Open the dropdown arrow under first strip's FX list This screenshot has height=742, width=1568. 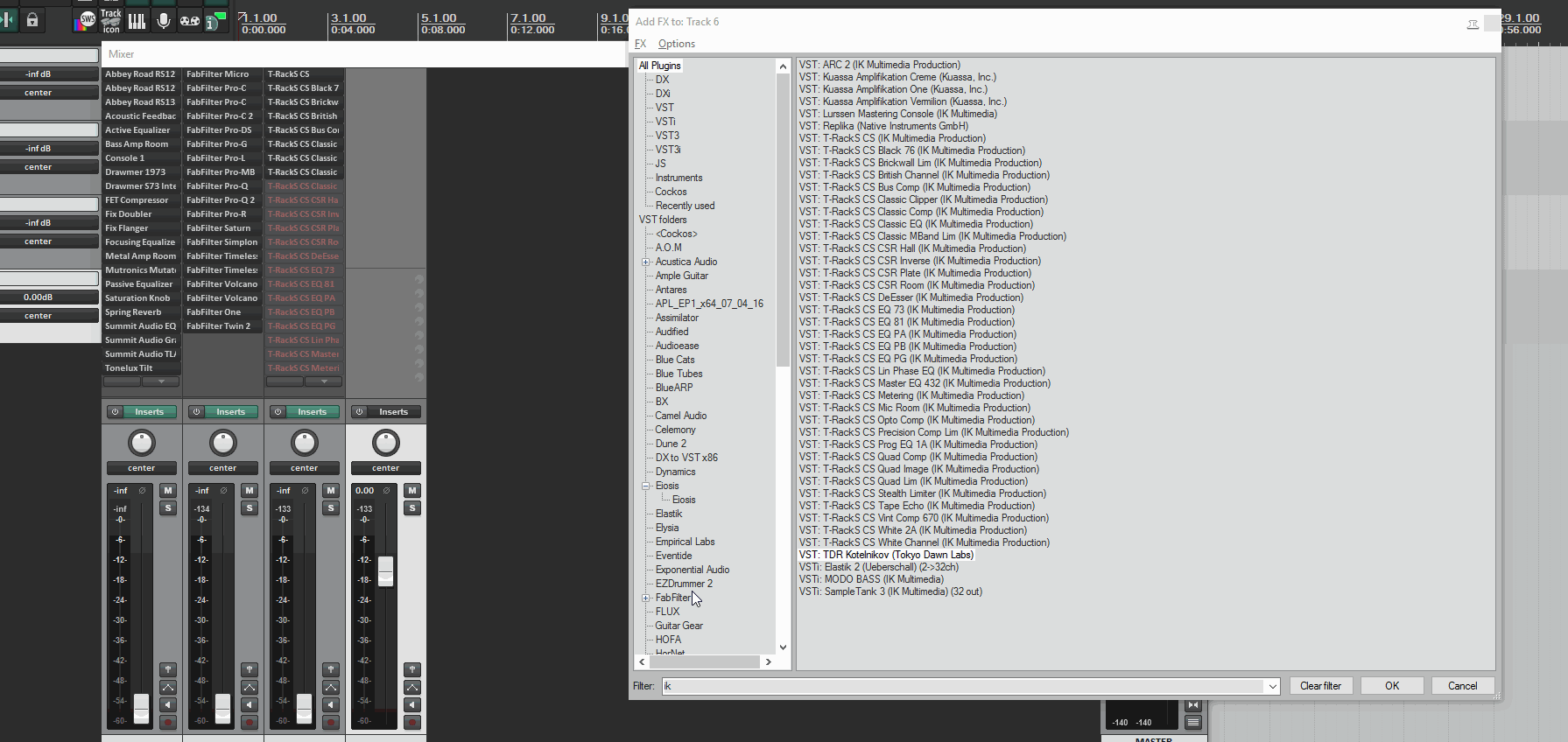point(161,381)
